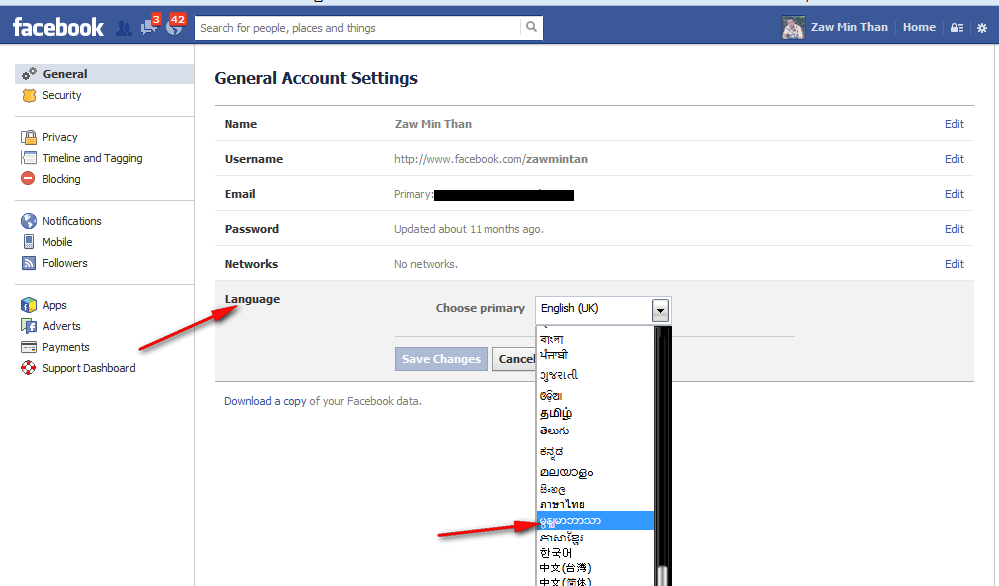
Task: Click Save Changes button
Action: click(441, 359)
